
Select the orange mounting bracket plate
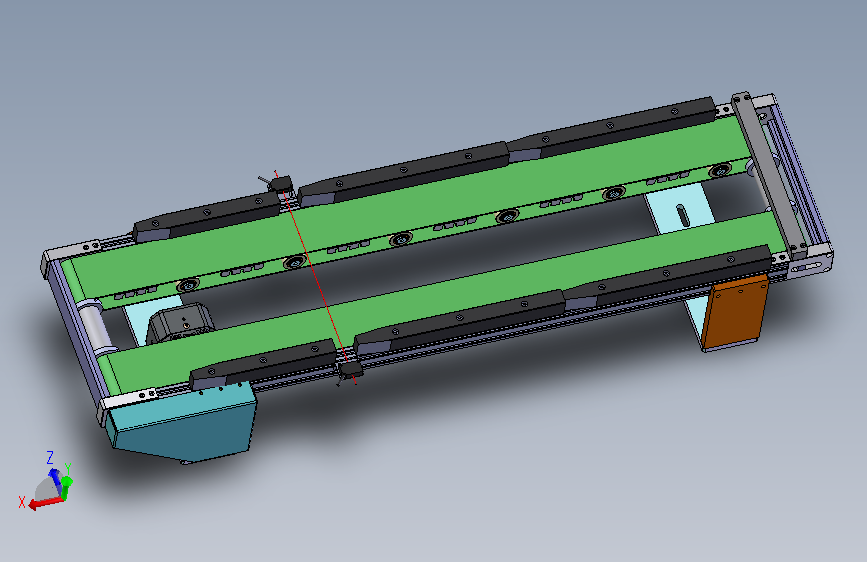click(735, 314)
